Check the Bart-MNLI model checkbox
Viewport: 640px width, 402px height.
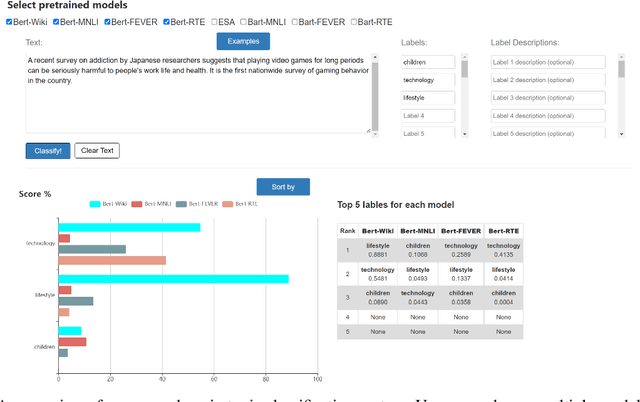coord(244,21)
